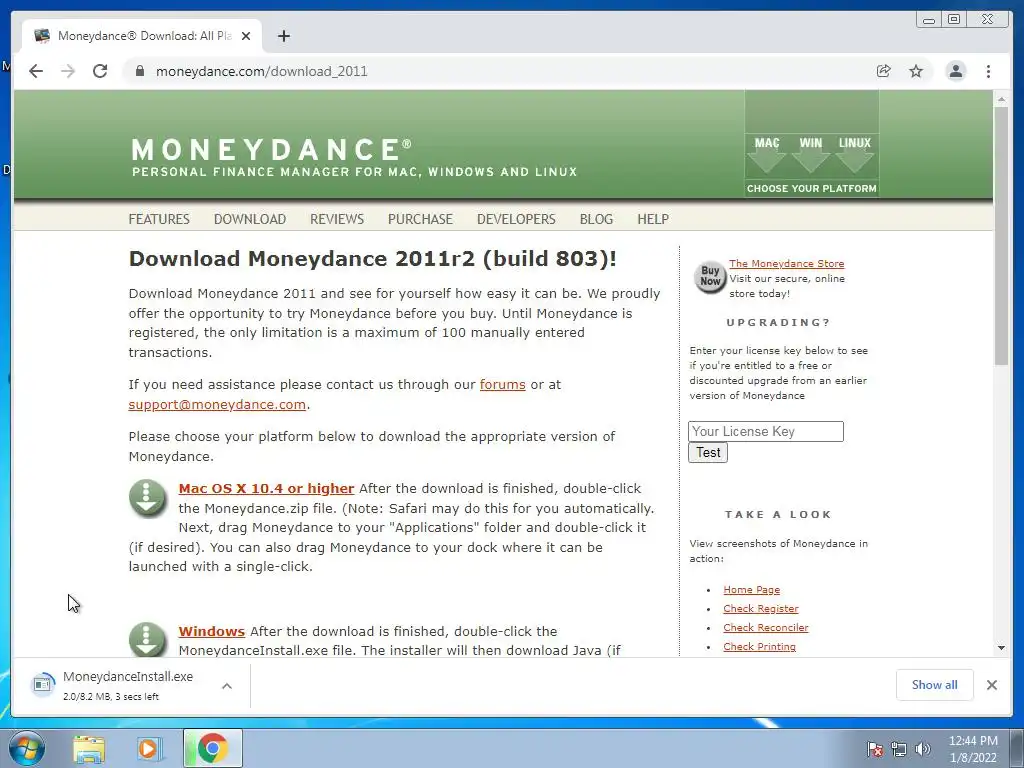Open the Home Page screenshot link
Screen dimensions: 1024x768
(751, 590)
